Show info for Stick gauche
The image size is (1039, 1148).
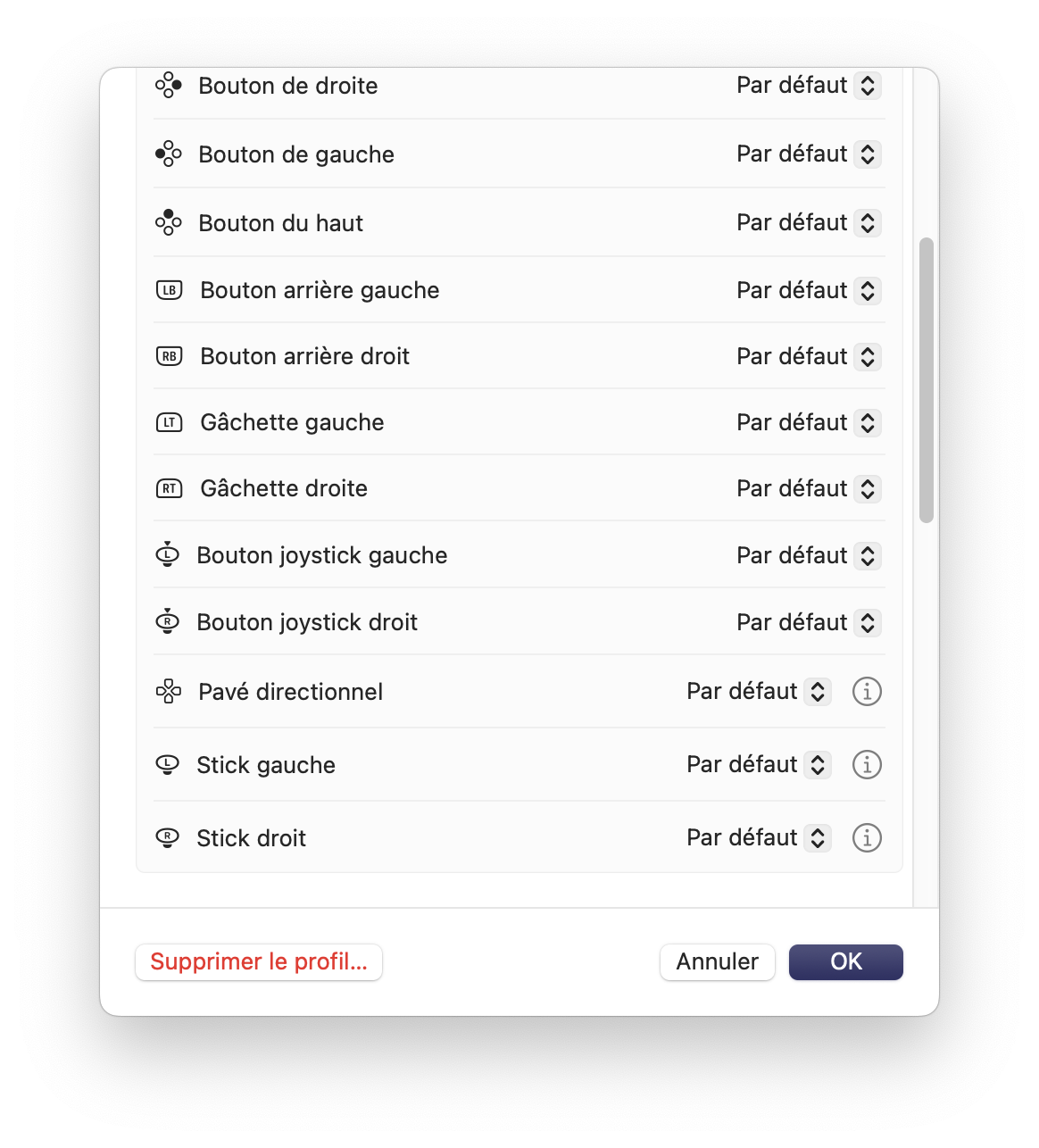click(867, 764)
